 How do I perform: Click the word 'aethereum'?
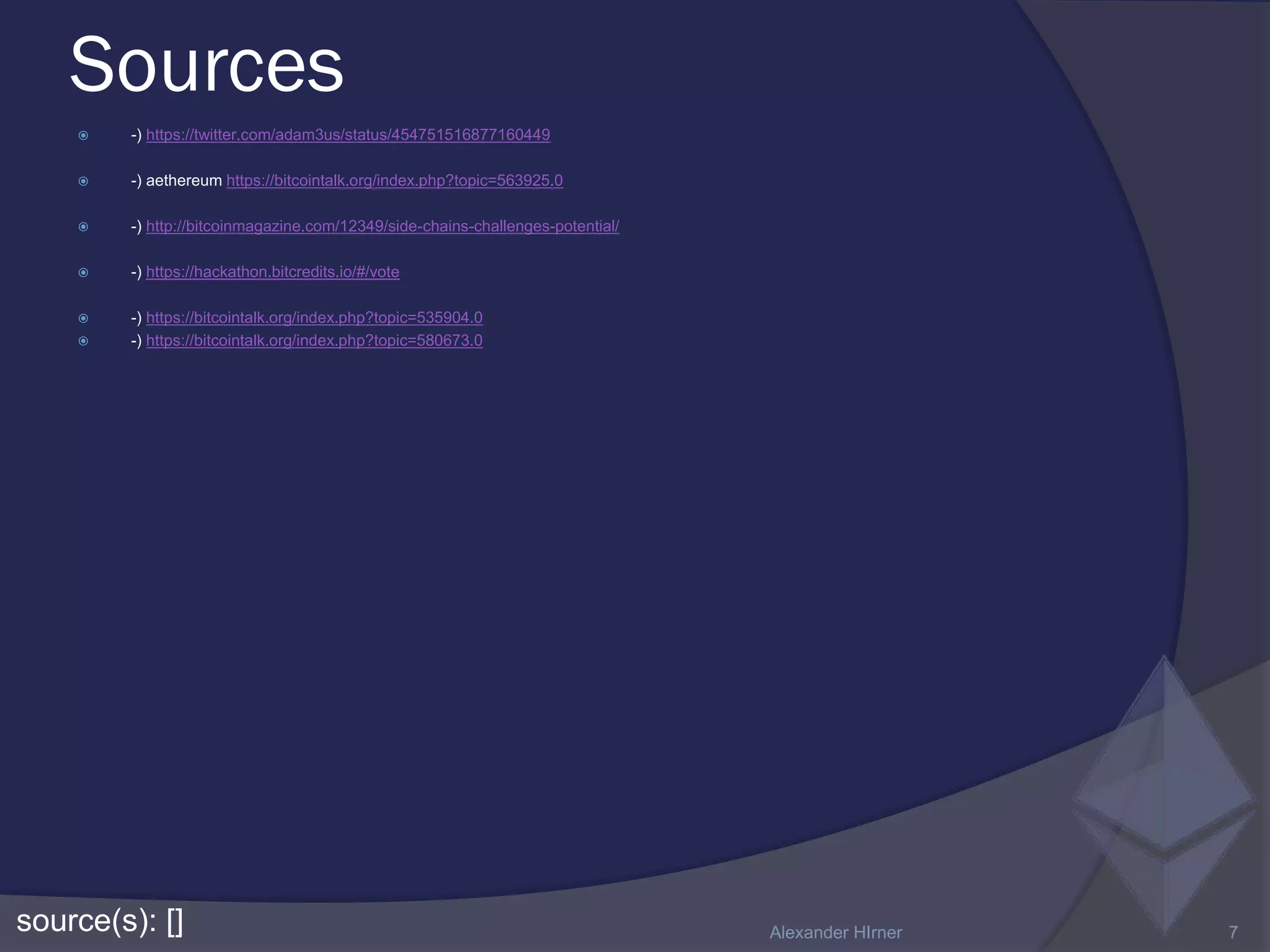184,180
